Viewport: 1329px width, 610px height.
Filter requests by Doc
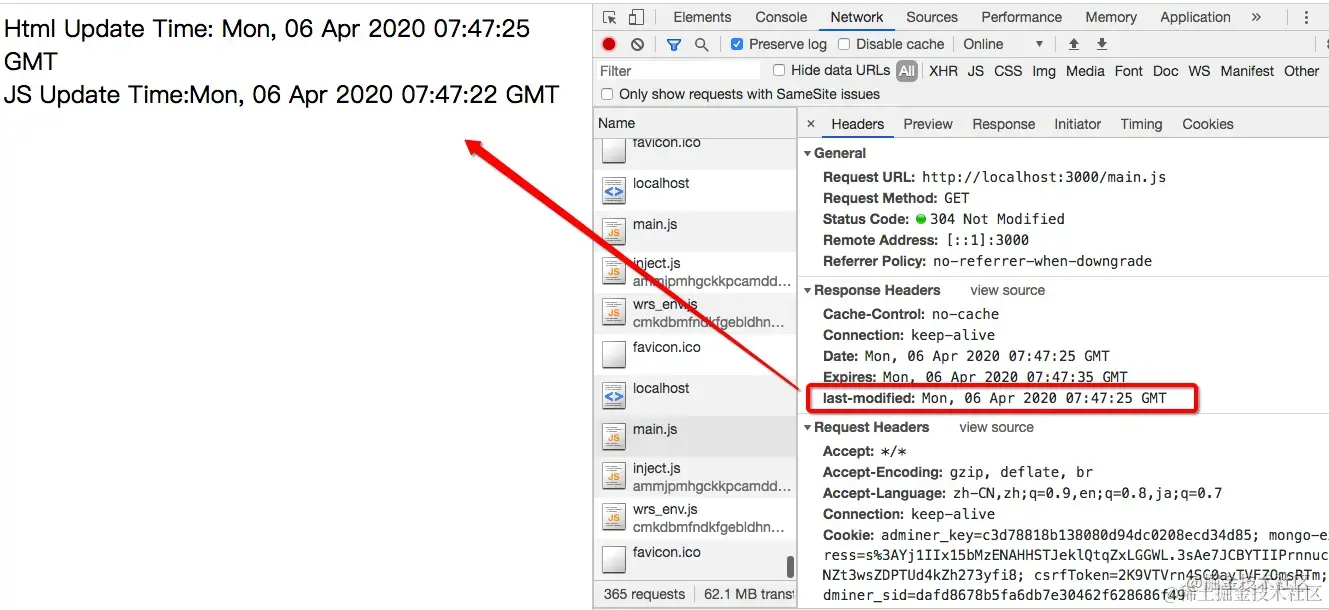click(1166, 71)
